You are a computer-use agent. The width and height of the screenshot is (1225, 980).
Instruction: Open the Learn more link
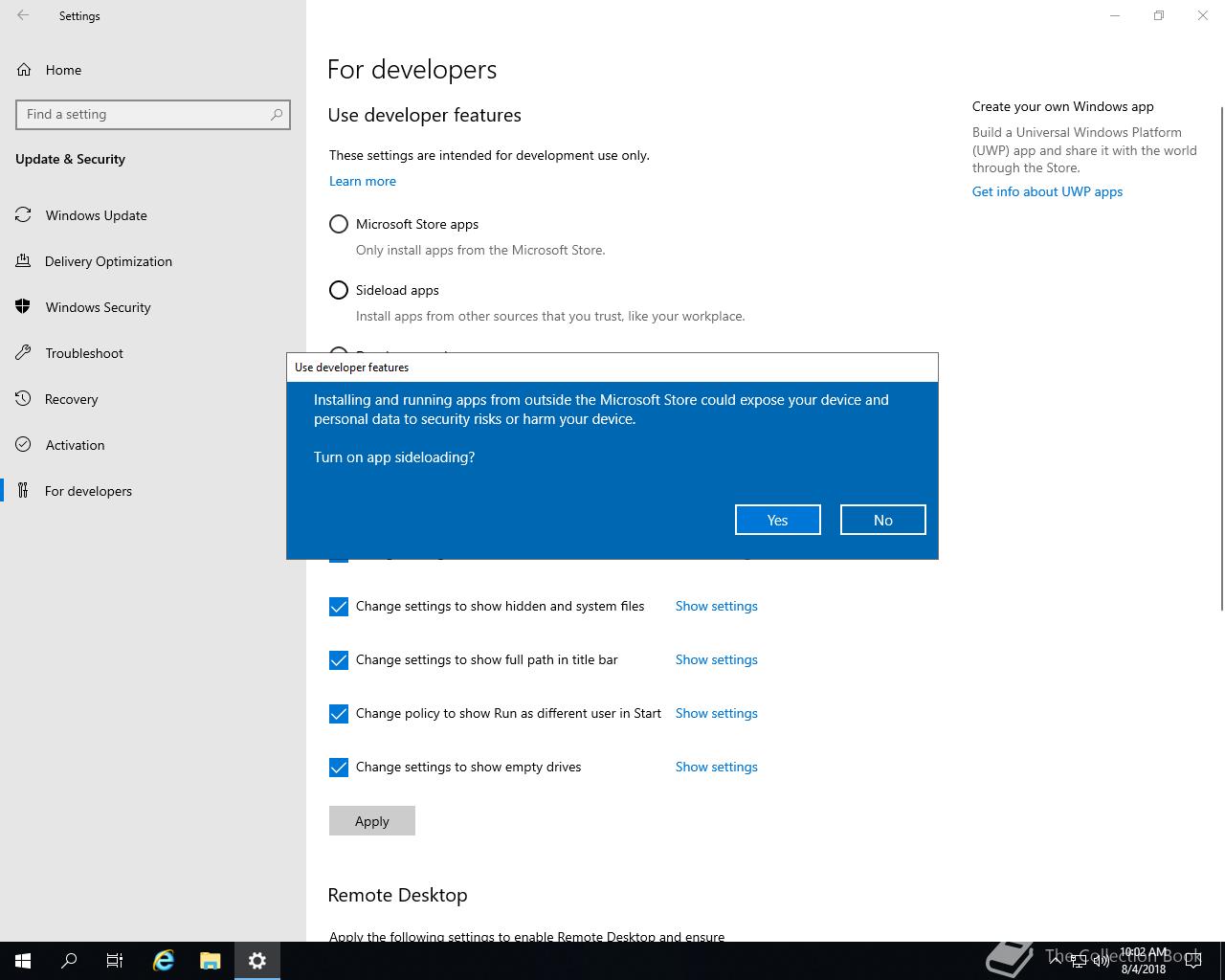tap(363, 181)
